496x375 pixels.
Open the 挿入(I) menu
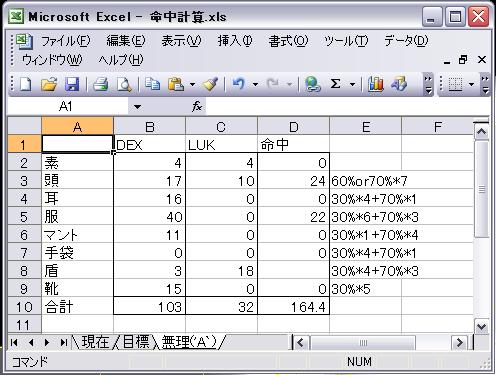(x=235, y=41)
